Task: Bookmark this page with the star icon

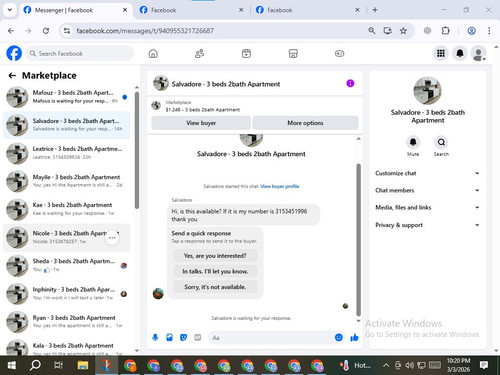Action: click(x=403, y=31)
